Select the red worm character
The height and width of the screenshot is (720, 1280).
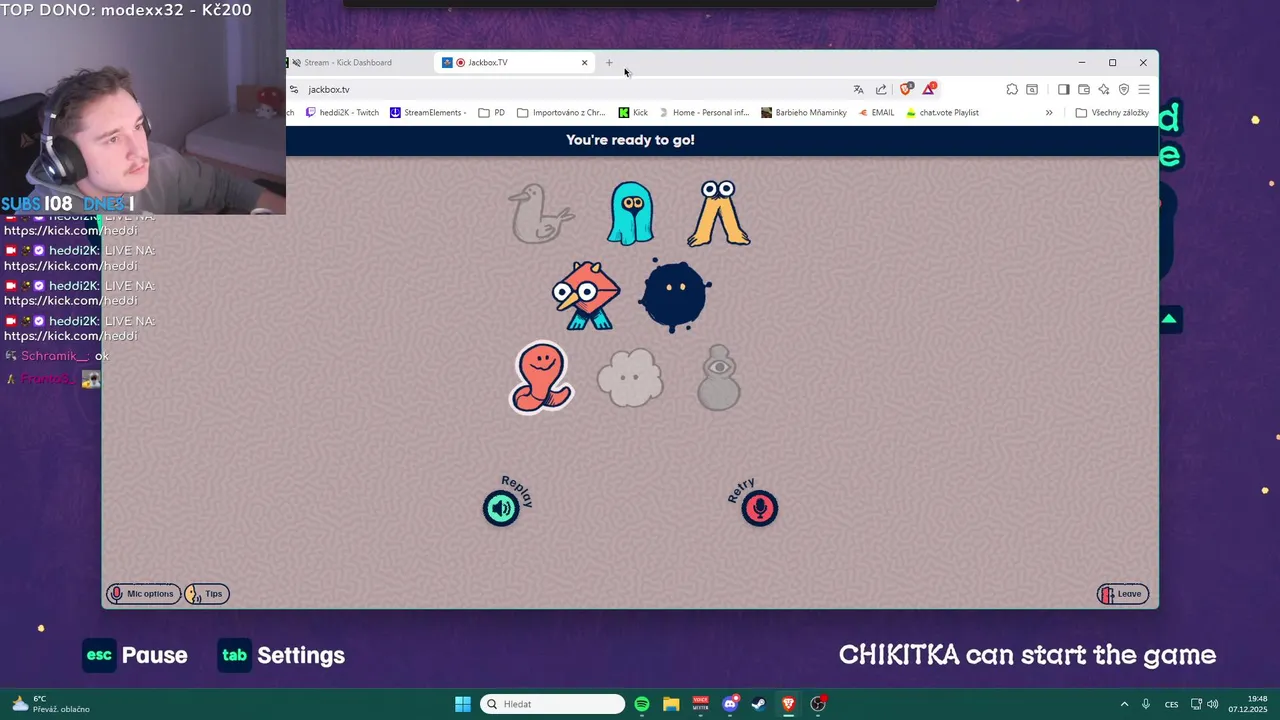pos(541,378)
